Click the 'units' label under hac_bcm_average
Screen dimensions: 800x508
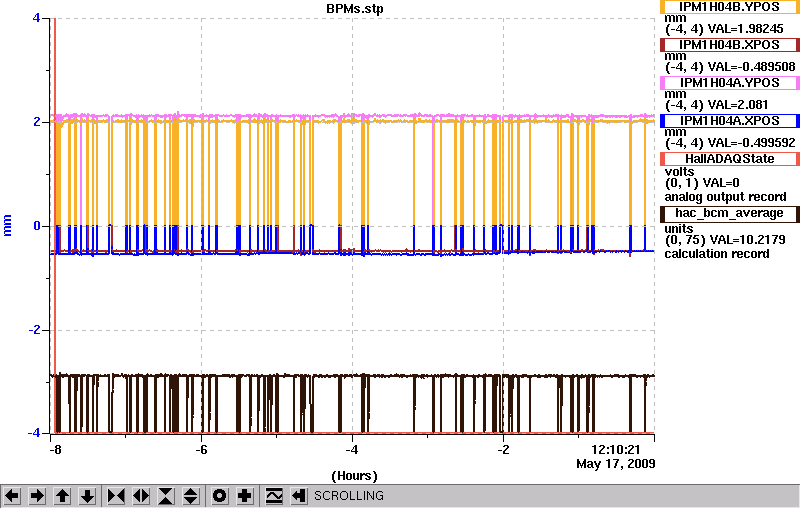679,228
